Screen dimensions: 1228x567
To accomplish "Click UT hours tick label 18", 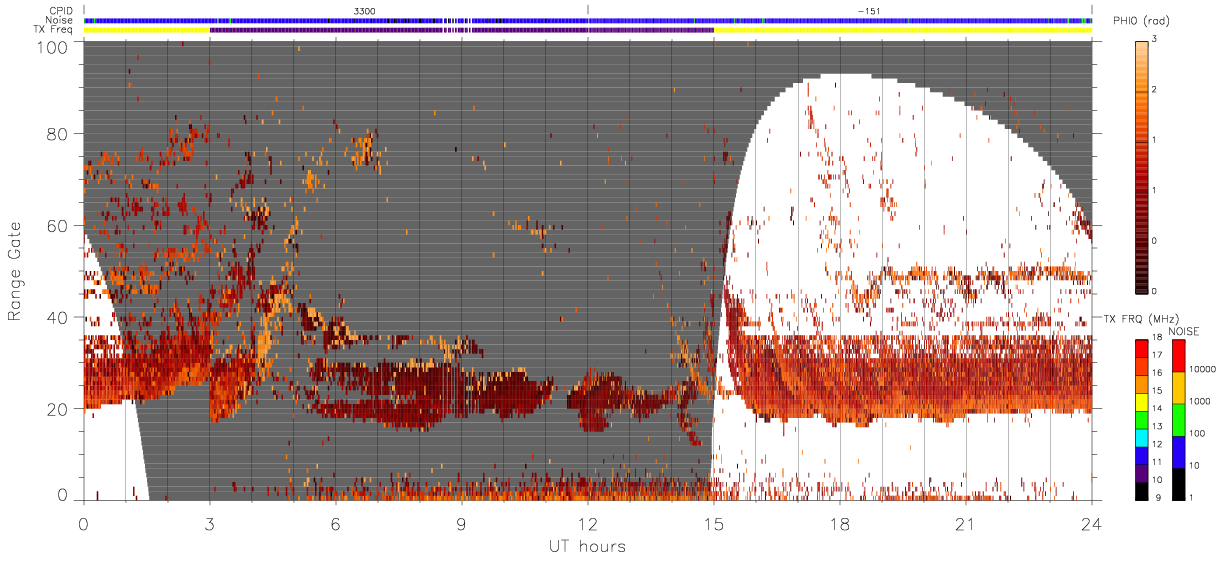I will pos(840,523).
